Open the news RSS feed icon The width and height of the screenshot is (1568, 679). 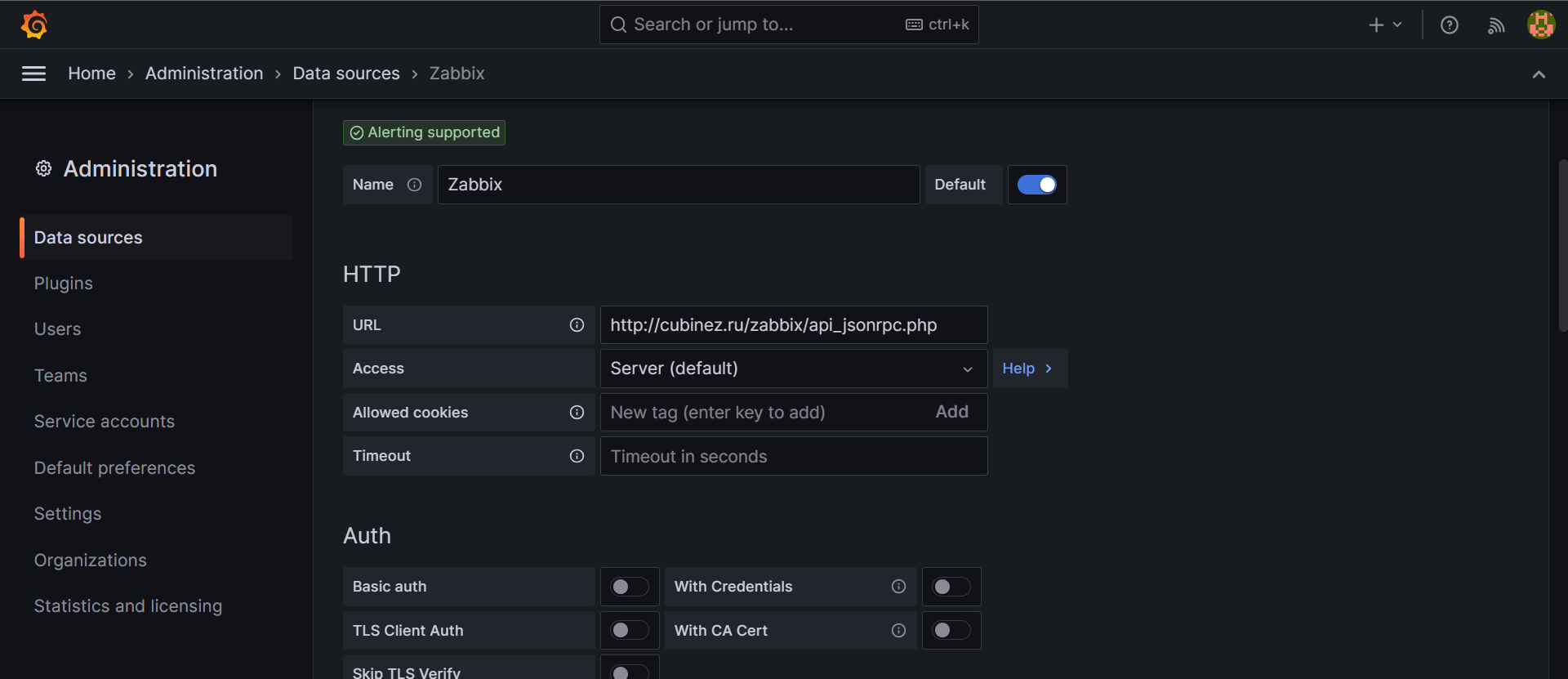[x=1496, y=25]
